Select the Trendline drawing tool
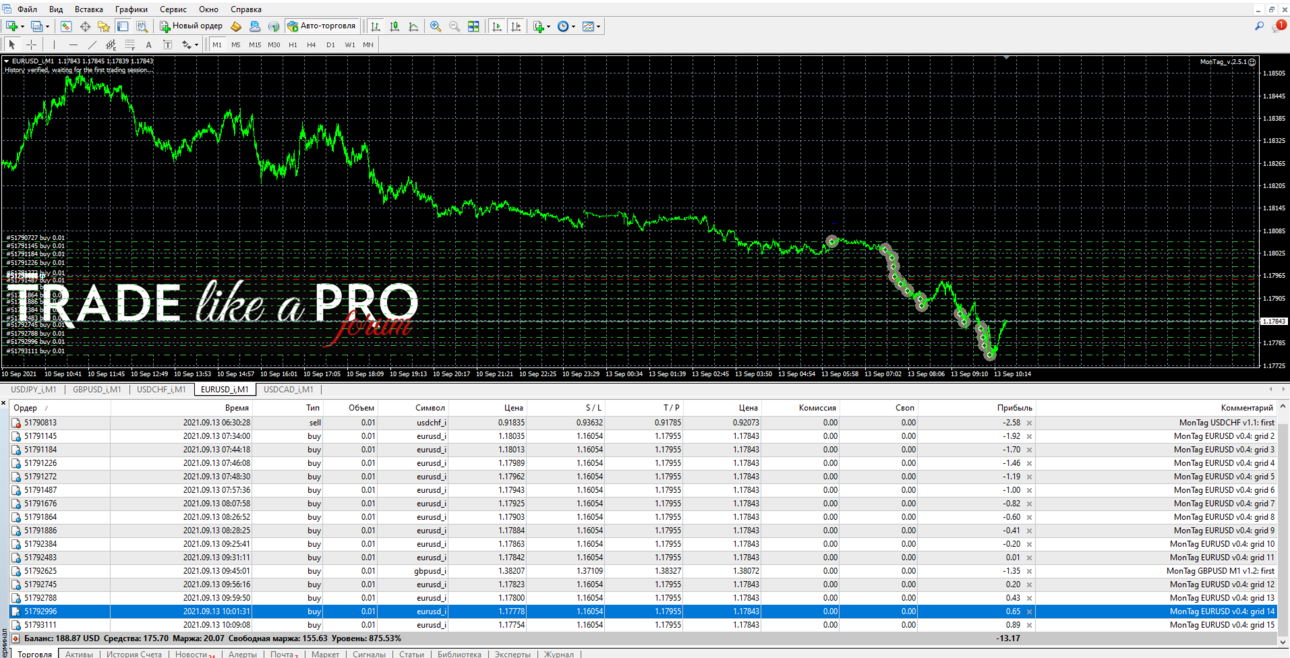 tap(92, 44)
